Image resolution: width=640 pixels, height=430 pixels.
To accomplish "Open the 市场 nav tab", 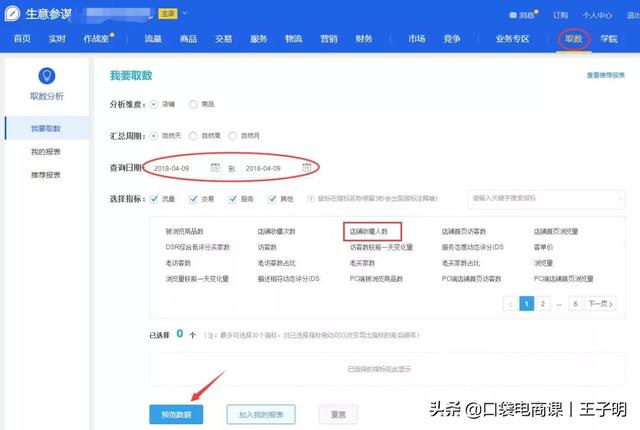I will [417, 39].
